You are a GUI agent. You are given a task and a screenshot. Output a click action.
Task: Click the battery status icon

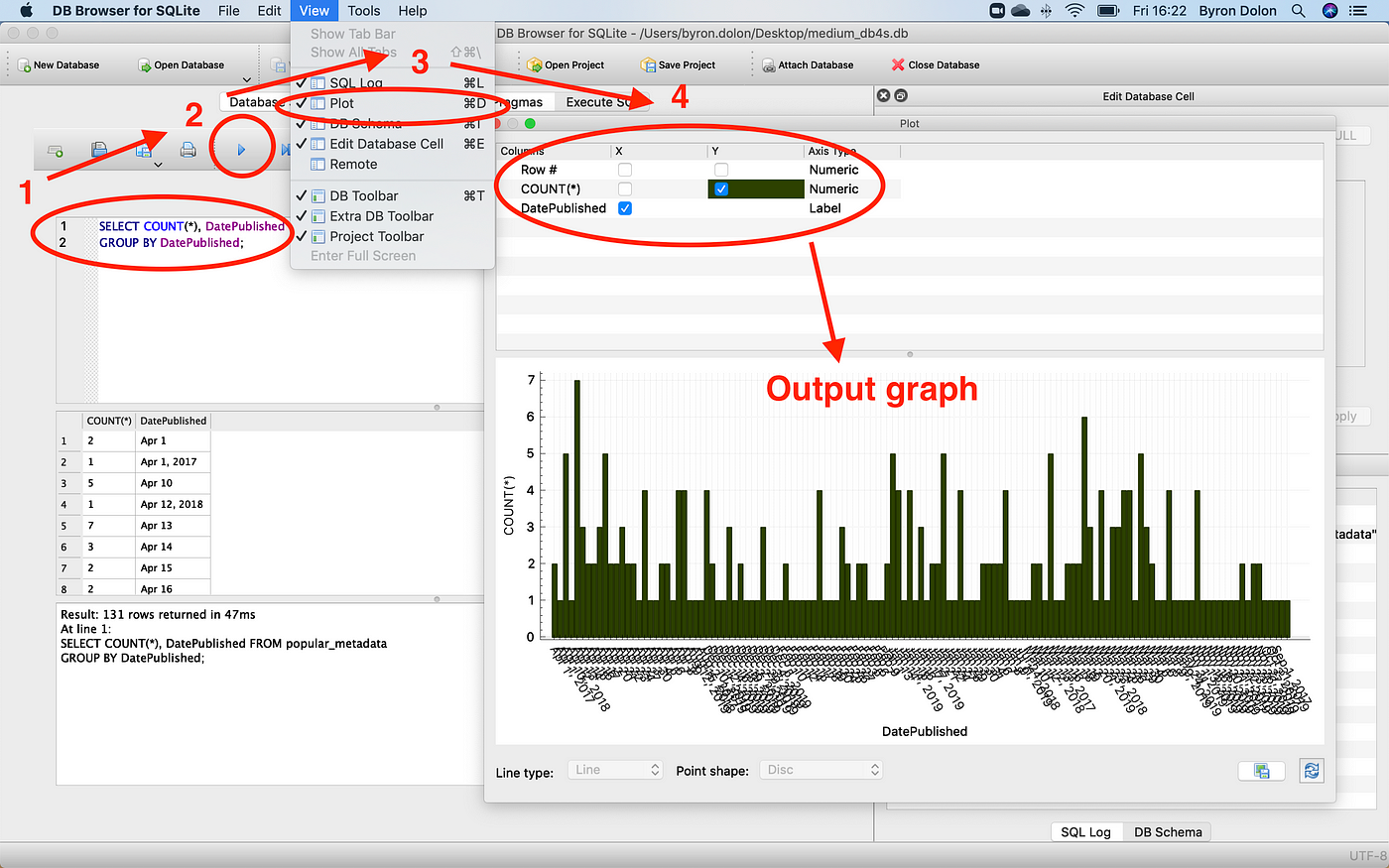point(1108,11)
